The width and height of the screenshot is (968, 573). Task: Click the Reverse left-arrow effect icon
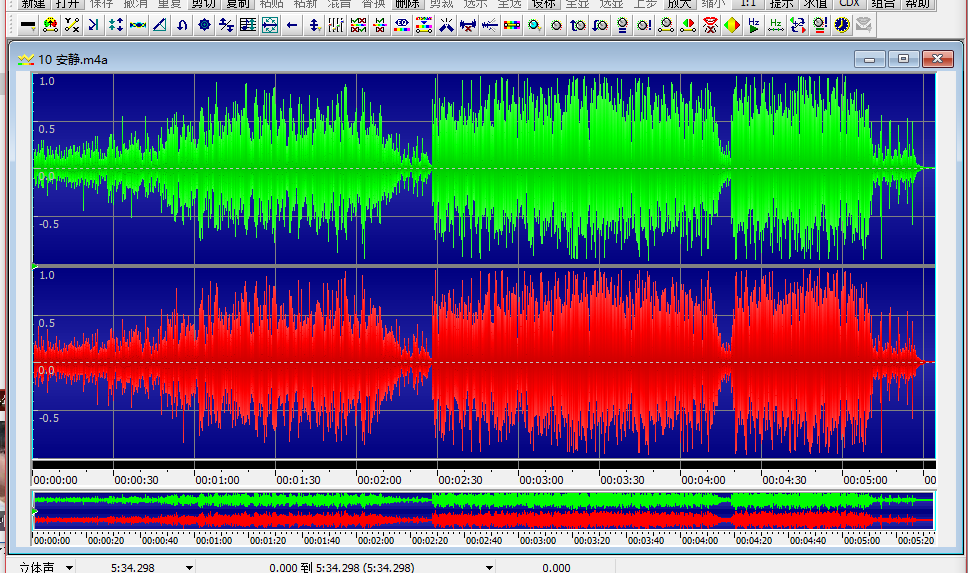click(292, 25)
